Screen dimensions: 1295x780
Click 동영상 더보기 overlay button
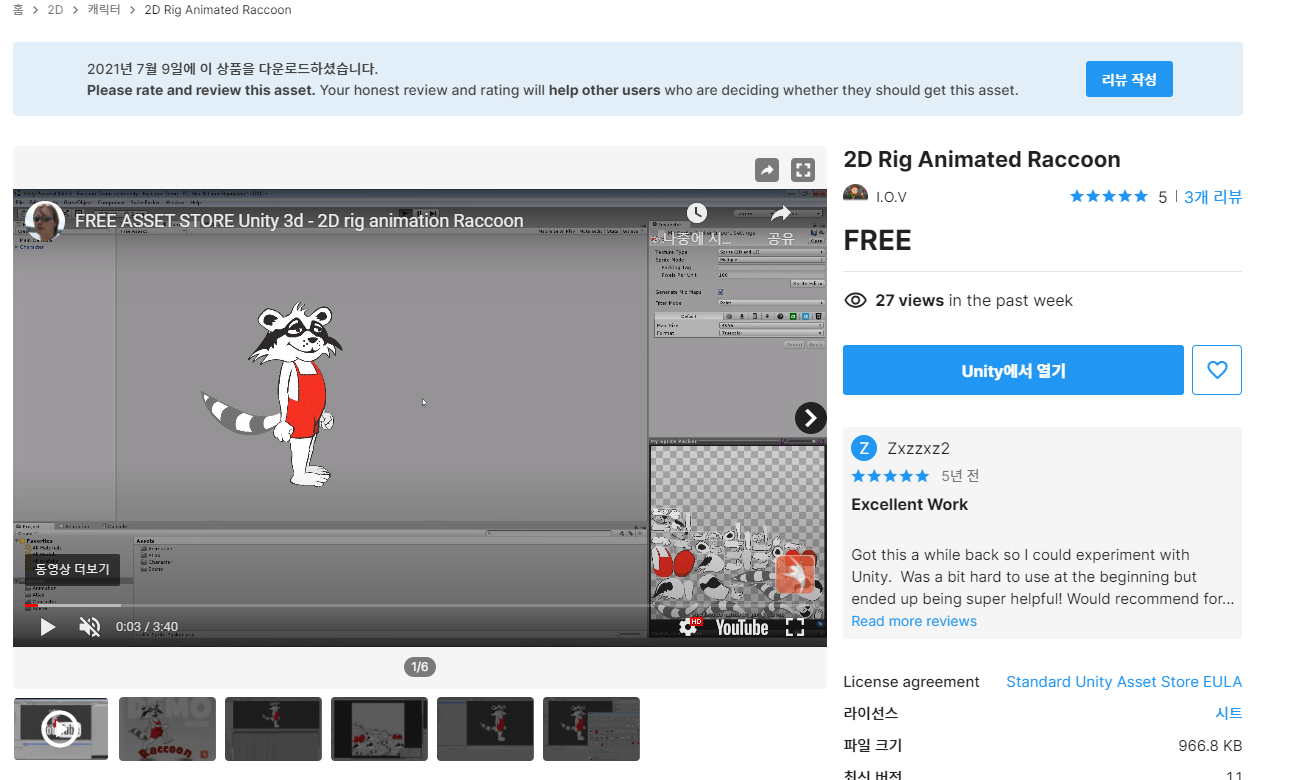tap(72, 569)
